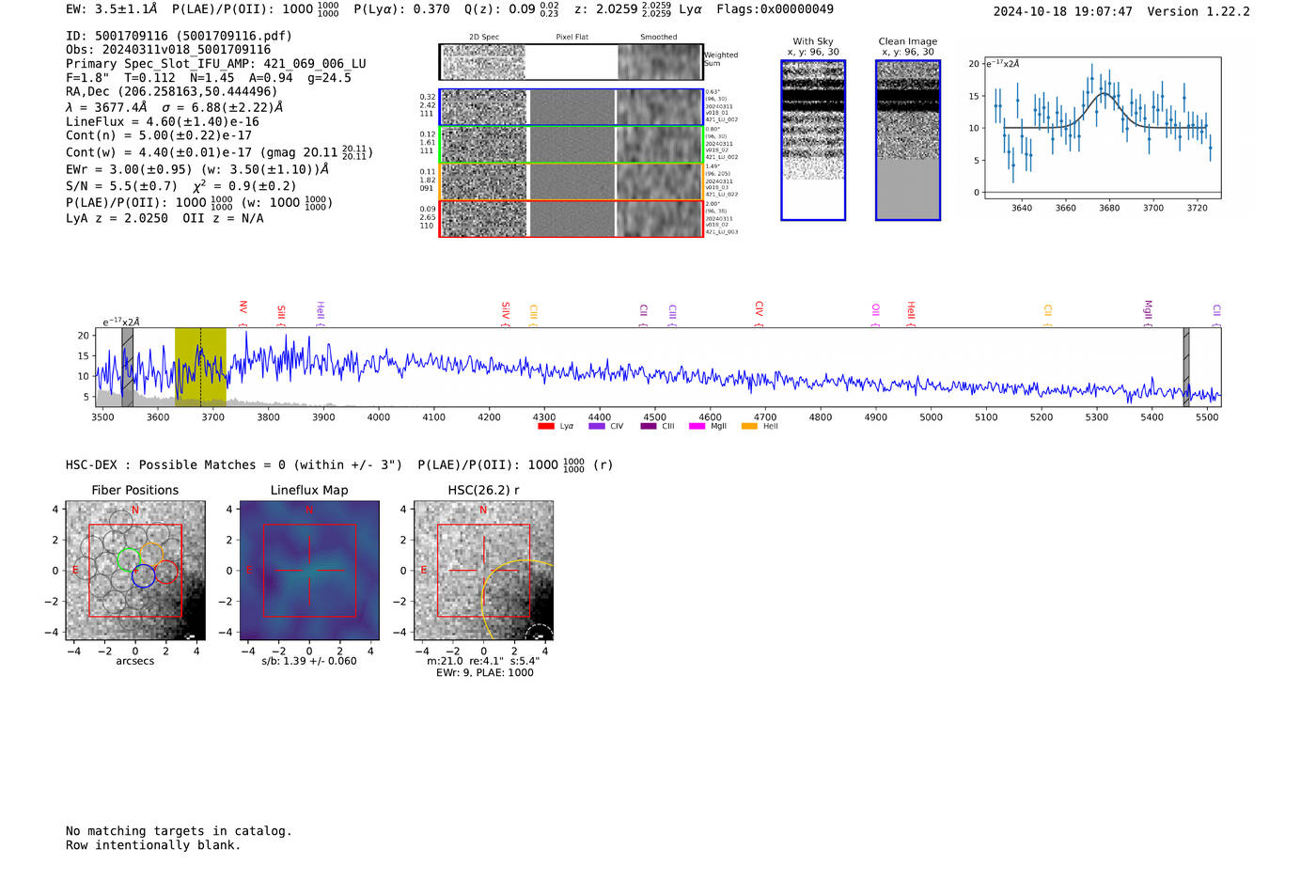1316x896 pixels.
Task: Click the 'Smoothed' column header
Action: tap(658, 38)
